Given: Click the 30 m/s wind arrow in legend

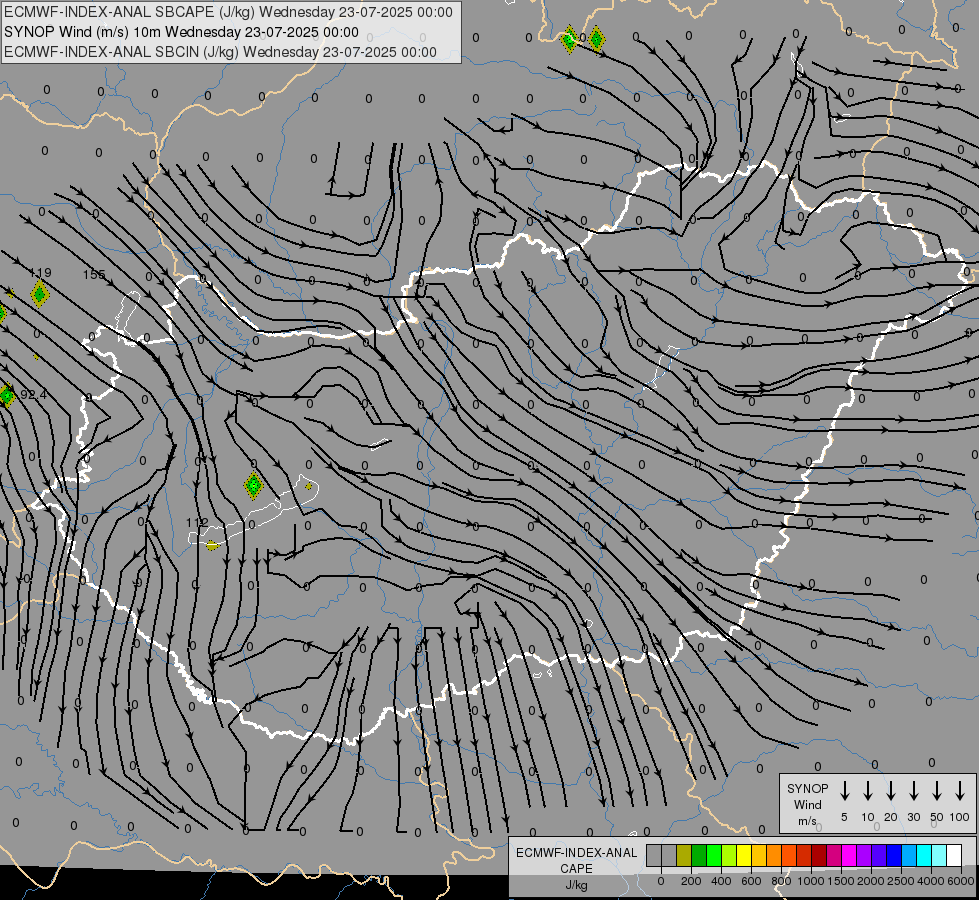Looking at the screenshot, I should (913, 790).
